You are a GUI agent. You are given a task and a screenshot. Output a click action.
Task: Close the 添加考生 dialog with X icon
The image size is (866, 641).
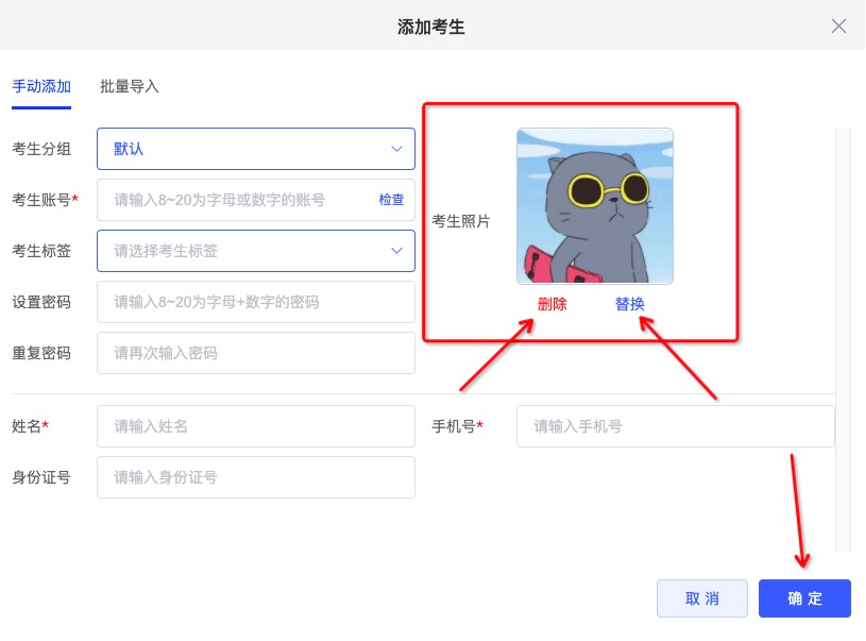838,26
